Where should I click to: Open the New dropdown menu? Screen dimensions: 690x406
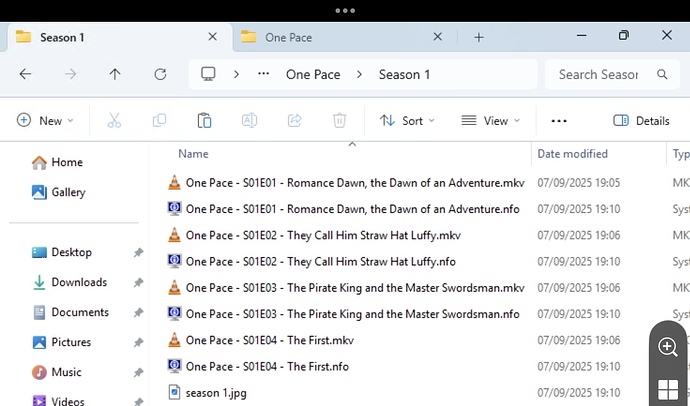coord(45,121)
